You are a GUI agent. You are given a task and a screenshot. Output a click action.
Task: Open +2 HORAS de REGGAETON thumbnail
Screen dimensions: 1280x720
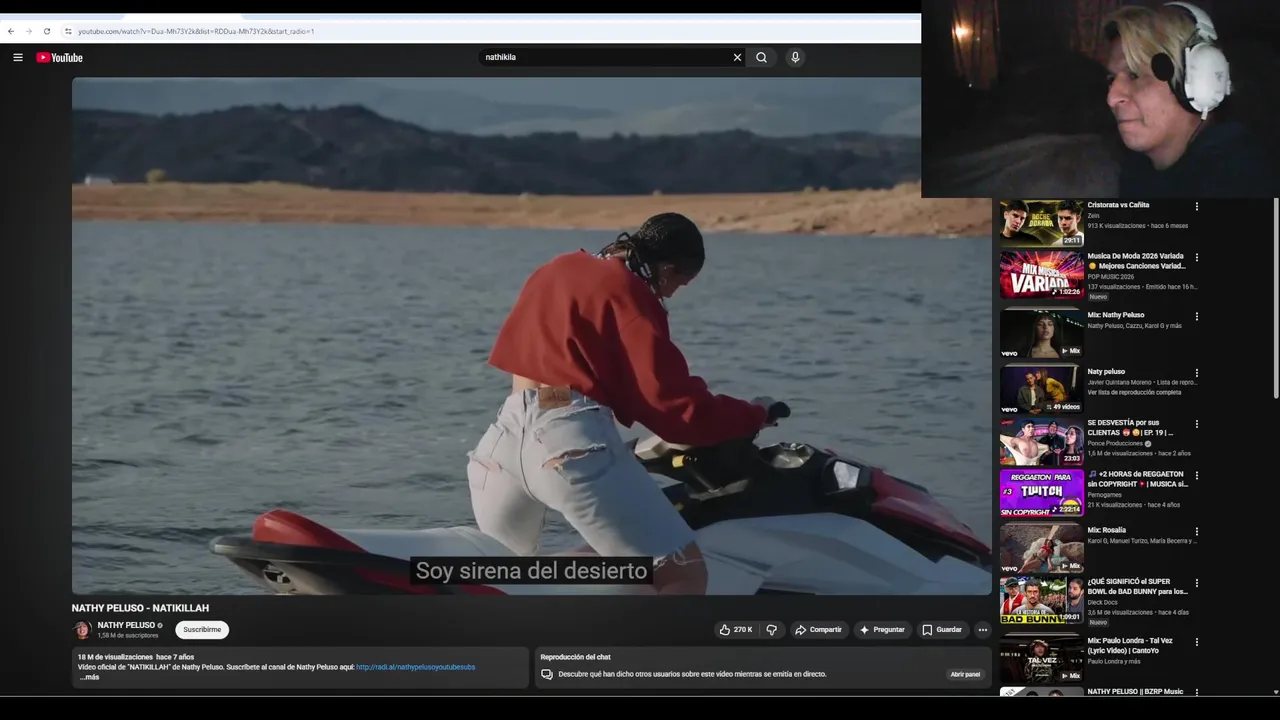tap(1041, 493)
